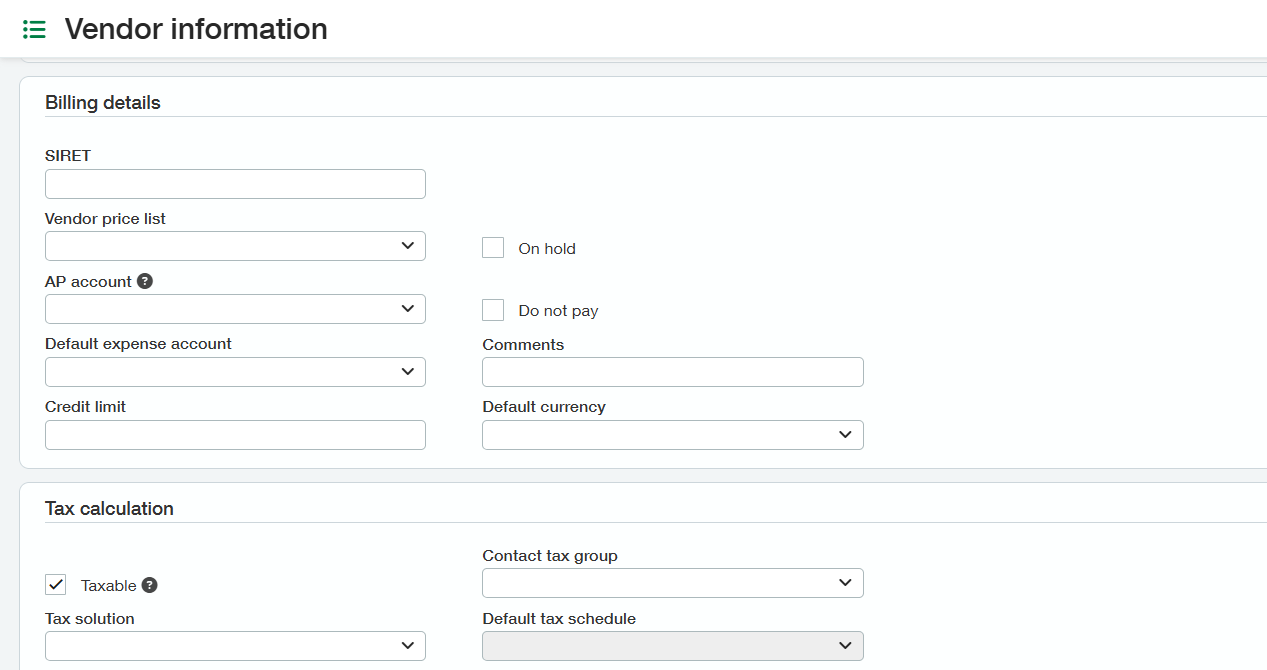Uncheck the Taxable checkbox

point(56,585)
